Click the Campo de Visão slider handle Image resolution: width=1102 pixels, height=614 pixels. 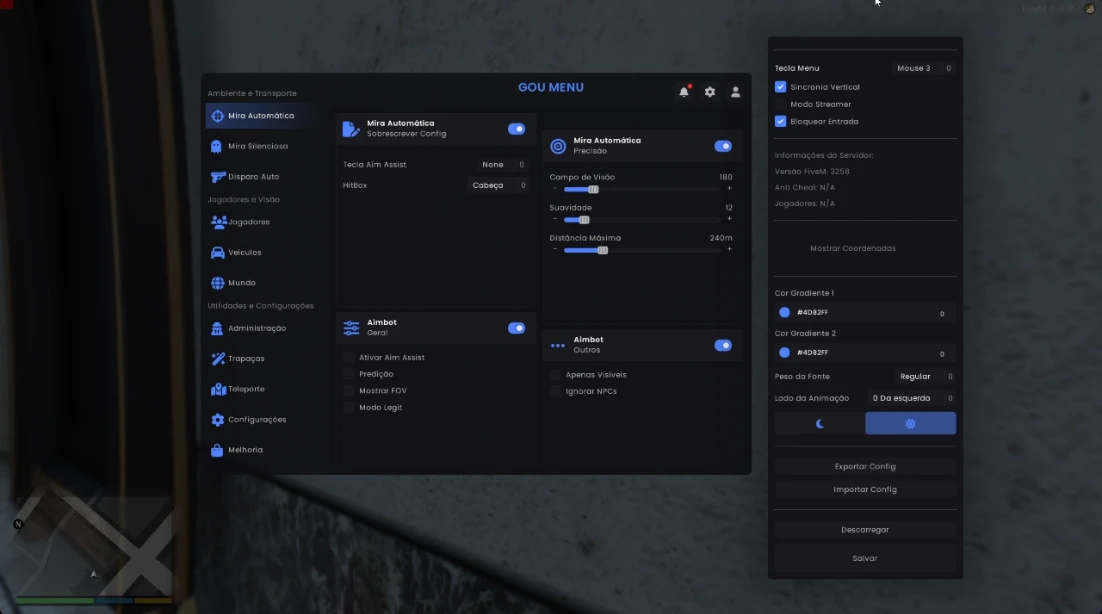point(593,189)
